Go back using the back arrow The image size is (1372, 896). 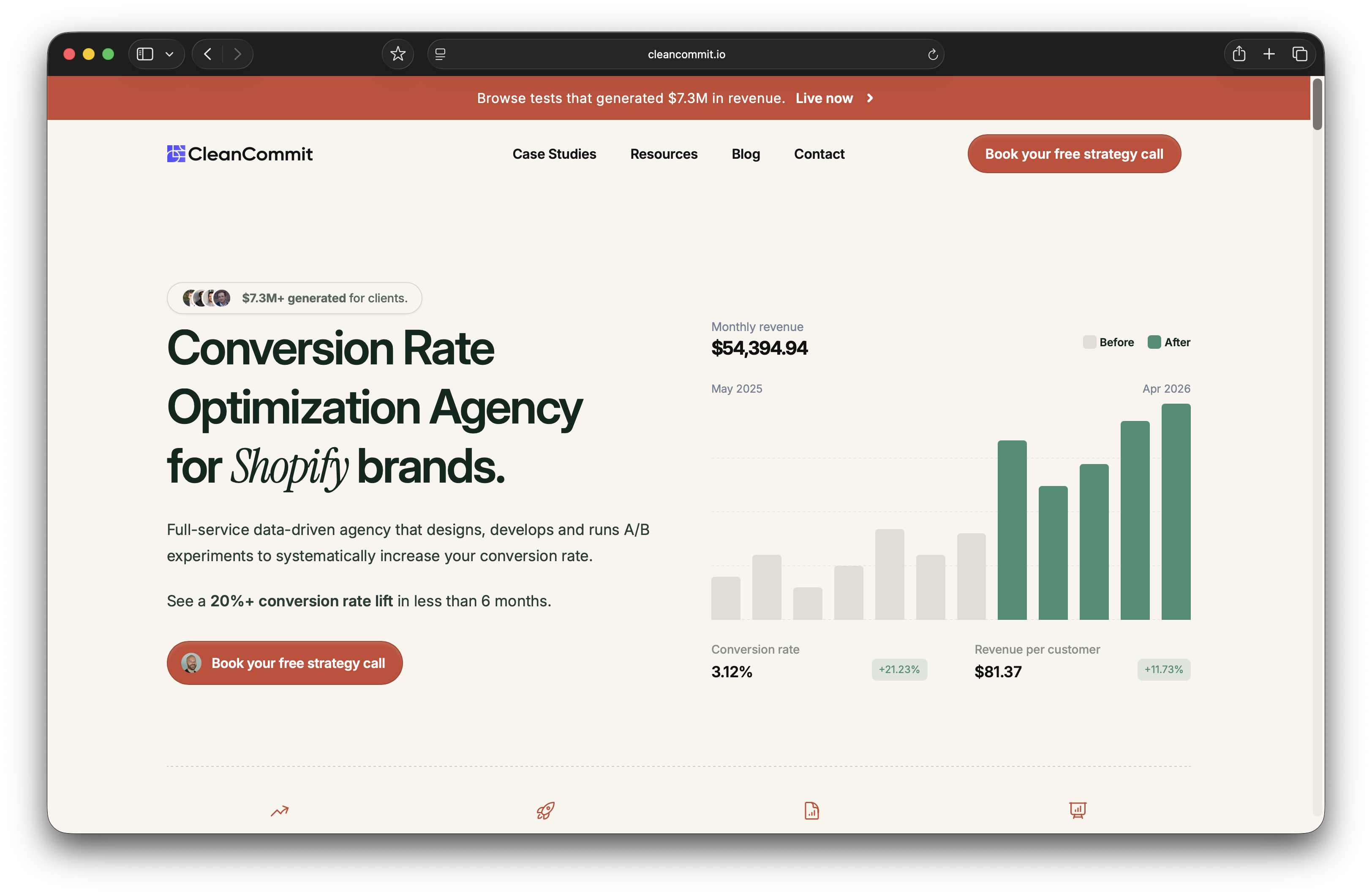(207, 54)
